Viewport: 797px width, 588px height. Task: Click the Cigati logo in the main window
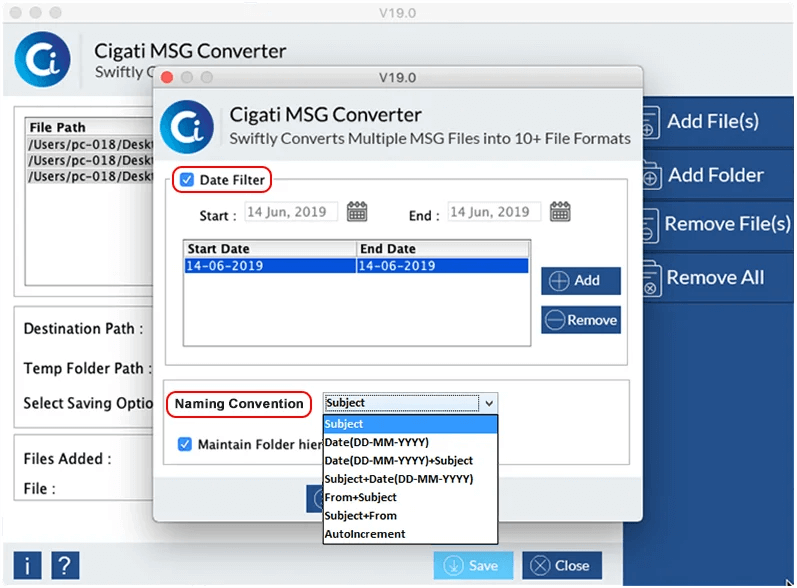tap(43, 59)
